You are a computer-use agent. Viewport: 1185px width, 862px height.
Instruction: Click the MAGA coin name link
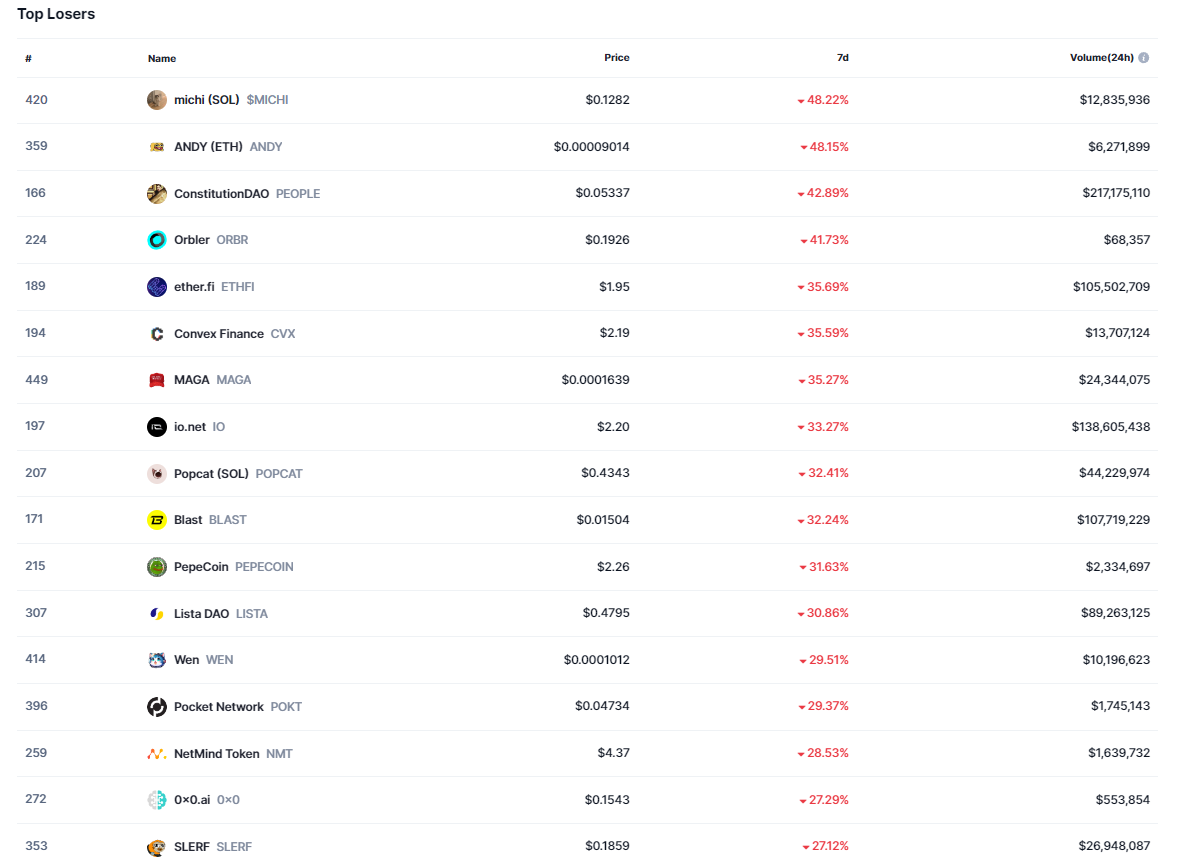pyautogui.click(x=192, y=380)
